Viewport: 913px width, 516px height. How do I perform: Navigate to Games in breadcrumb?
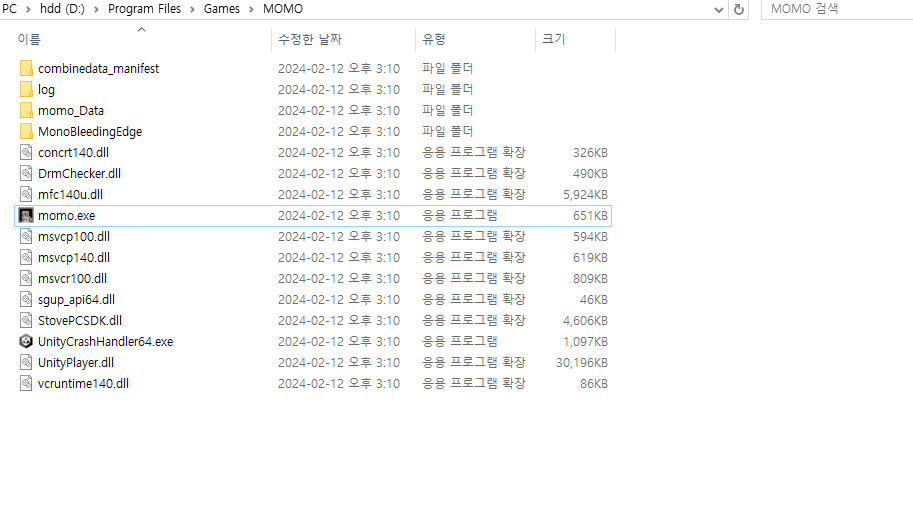[222, 9]
